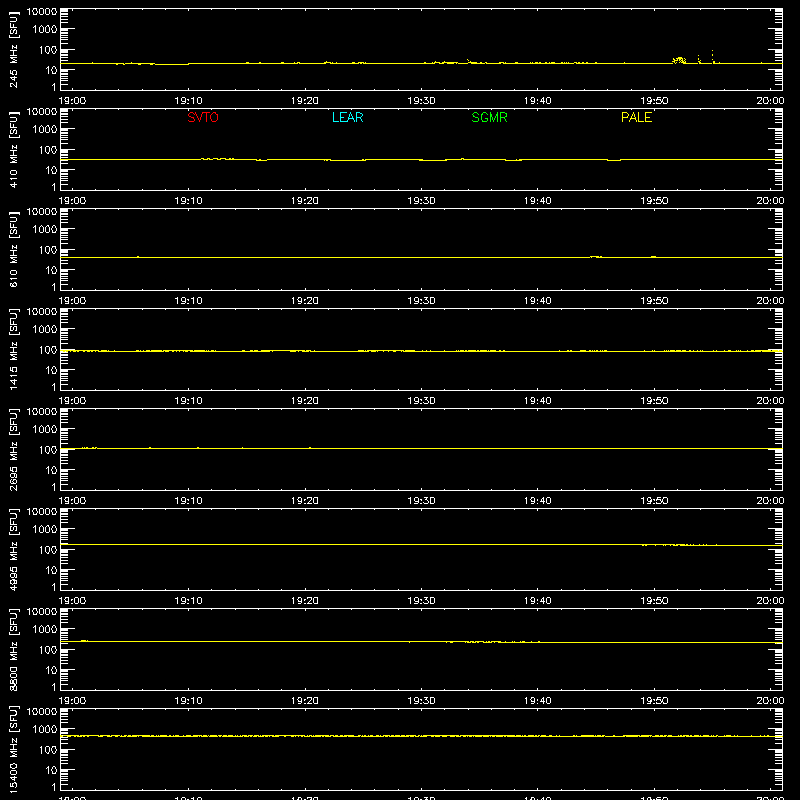Click the red SVTO station label

[203, 117]
